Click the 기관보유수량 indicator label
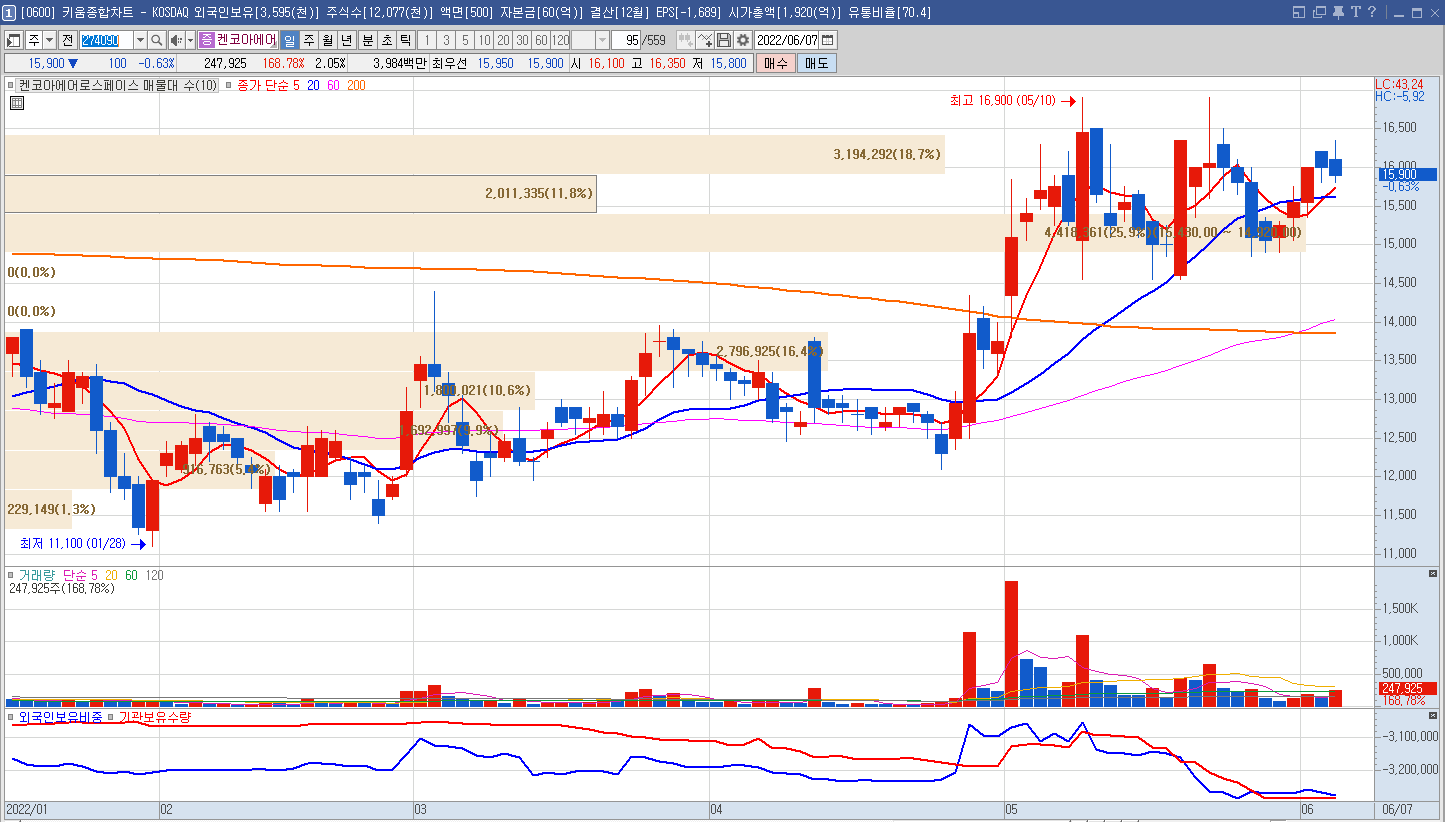This screenshot has height=822, width=1445. click(155, 717)
